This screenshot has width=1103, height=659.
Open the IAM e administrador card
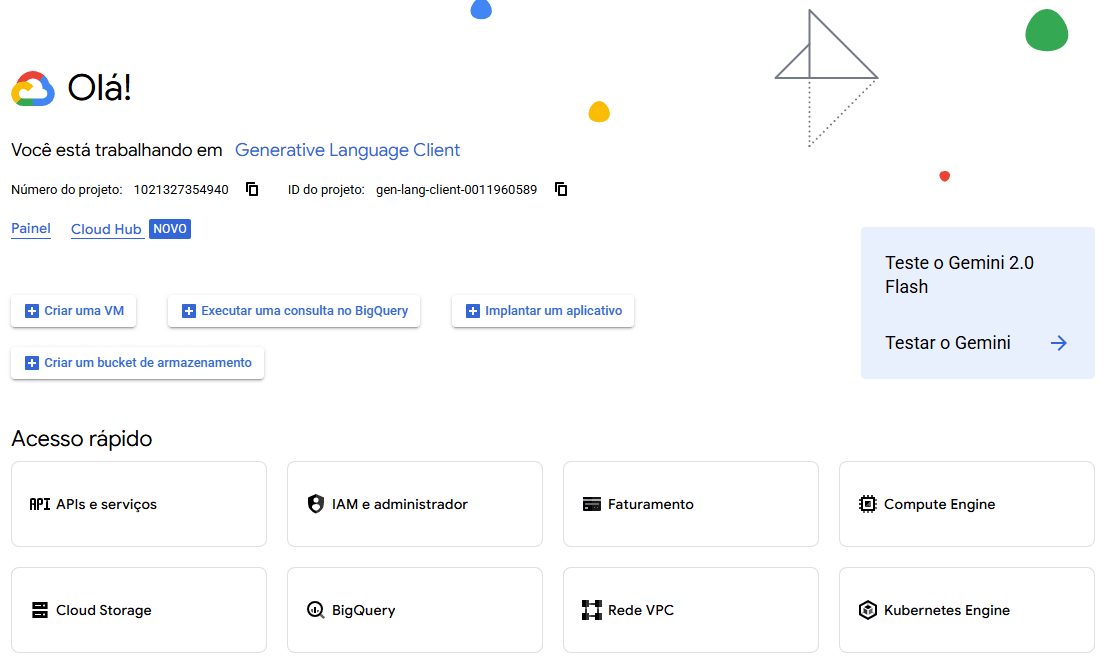[415, 504]
